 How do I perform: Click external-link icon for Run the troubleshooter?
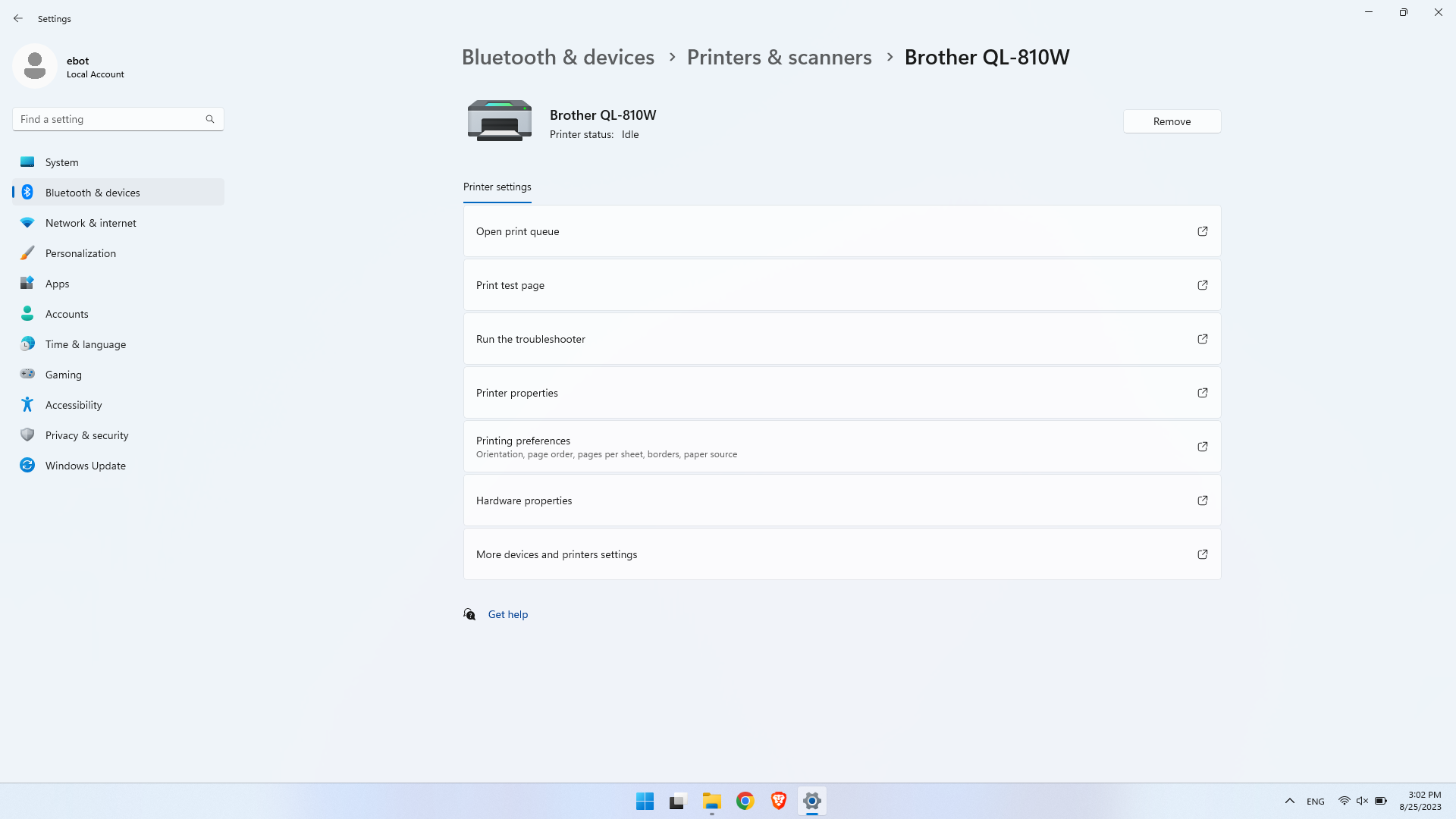[1203, 339]
